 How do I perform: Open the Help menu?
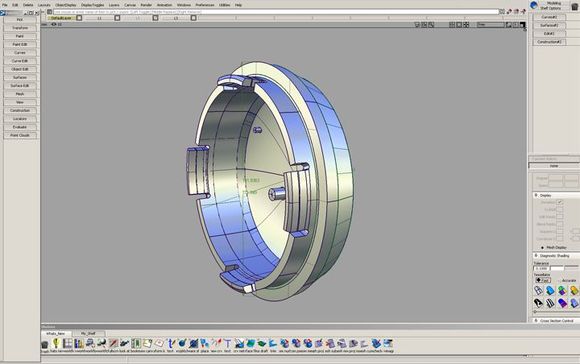[239, 5]
